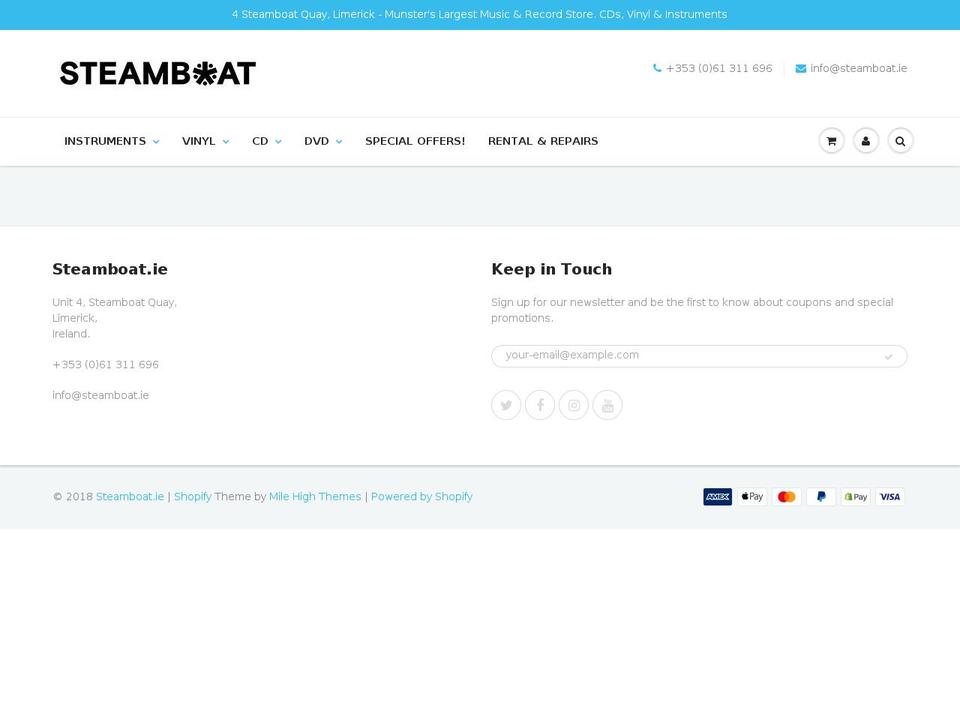
Task: Click the Steamboat logo
Action: tap(158, 73)
